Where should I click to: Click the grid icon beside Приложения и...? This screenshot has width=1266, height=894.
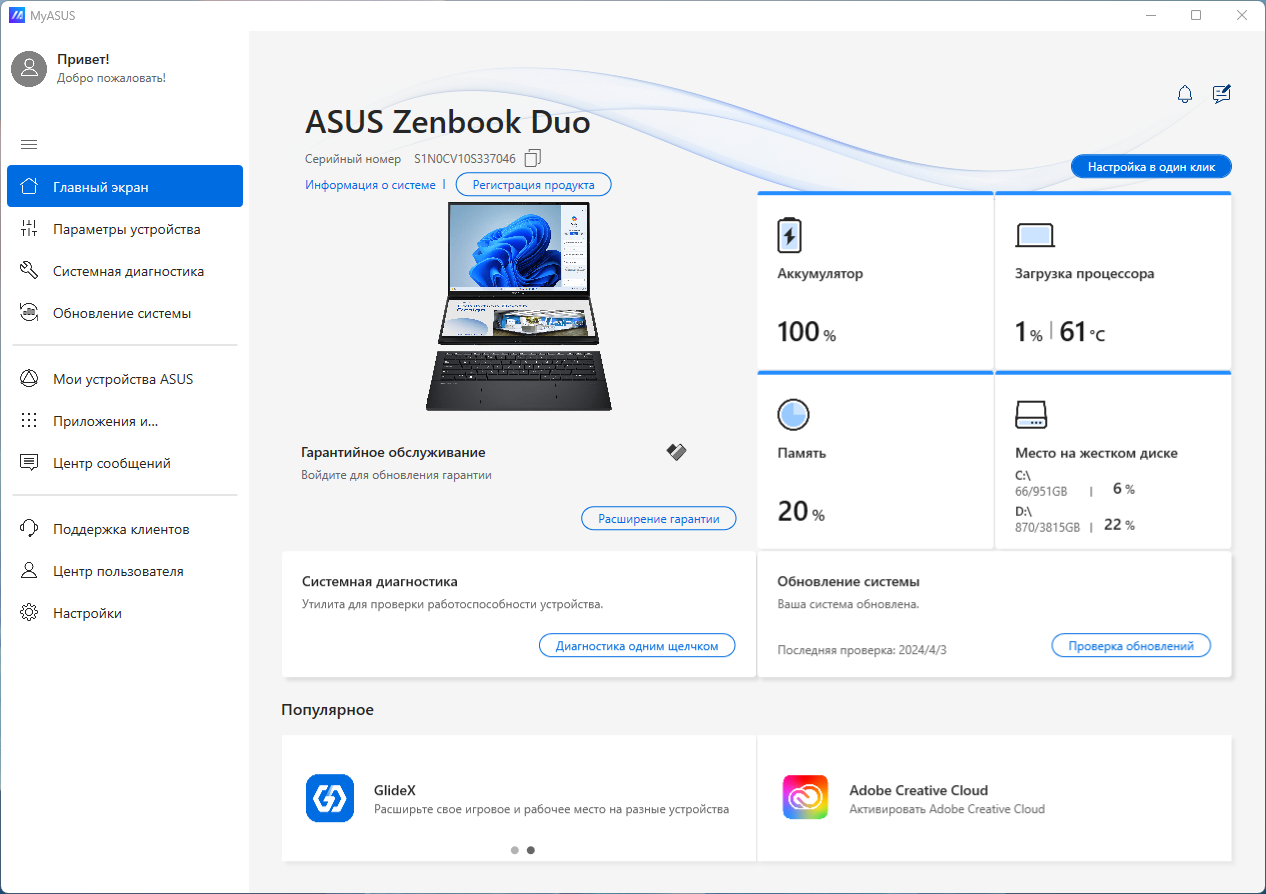coord(30,421)
